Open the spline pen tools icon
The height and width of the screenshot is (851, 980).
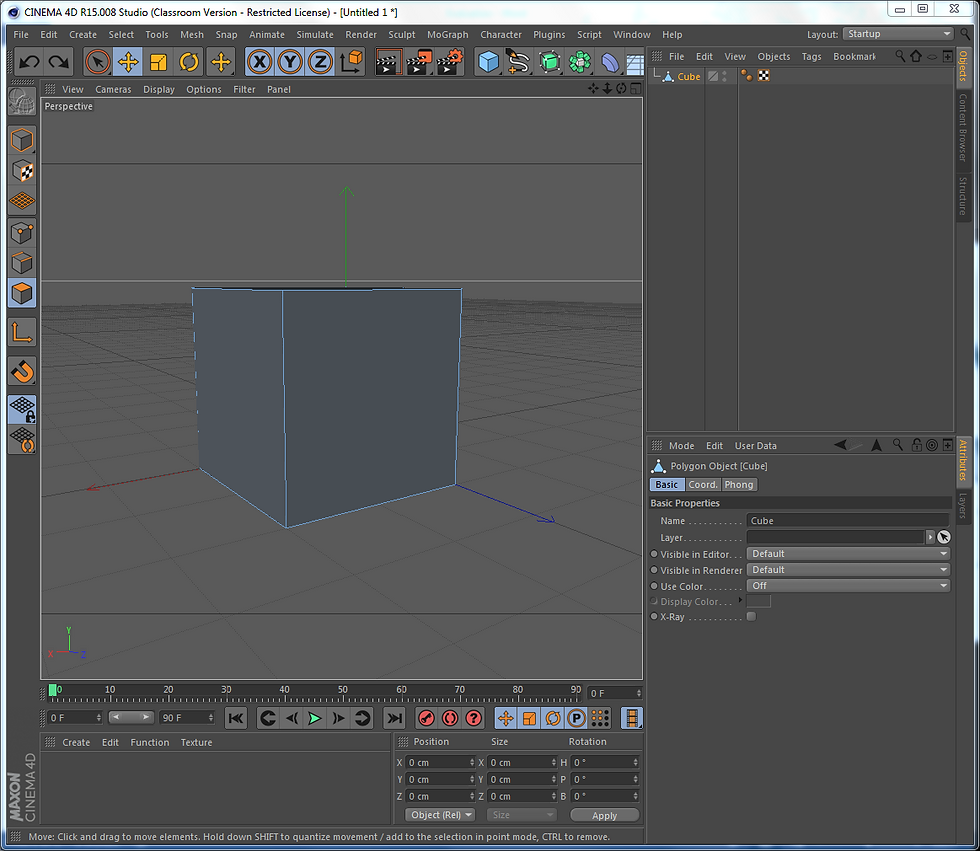[519, 62]
